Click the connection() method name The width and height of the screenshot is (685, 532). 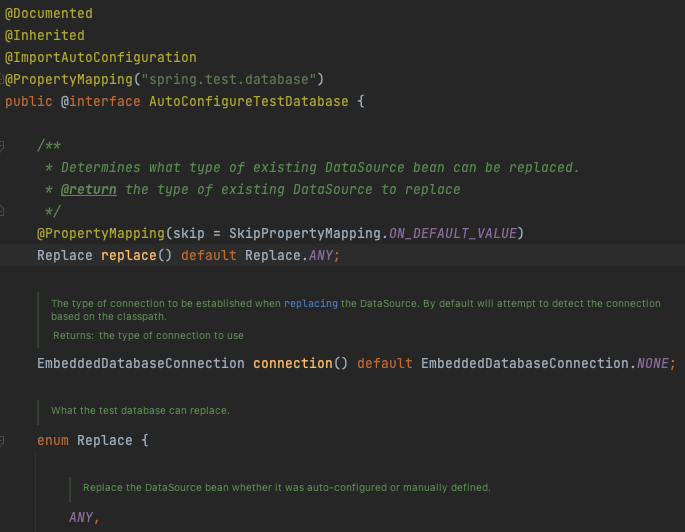(293, 363)
